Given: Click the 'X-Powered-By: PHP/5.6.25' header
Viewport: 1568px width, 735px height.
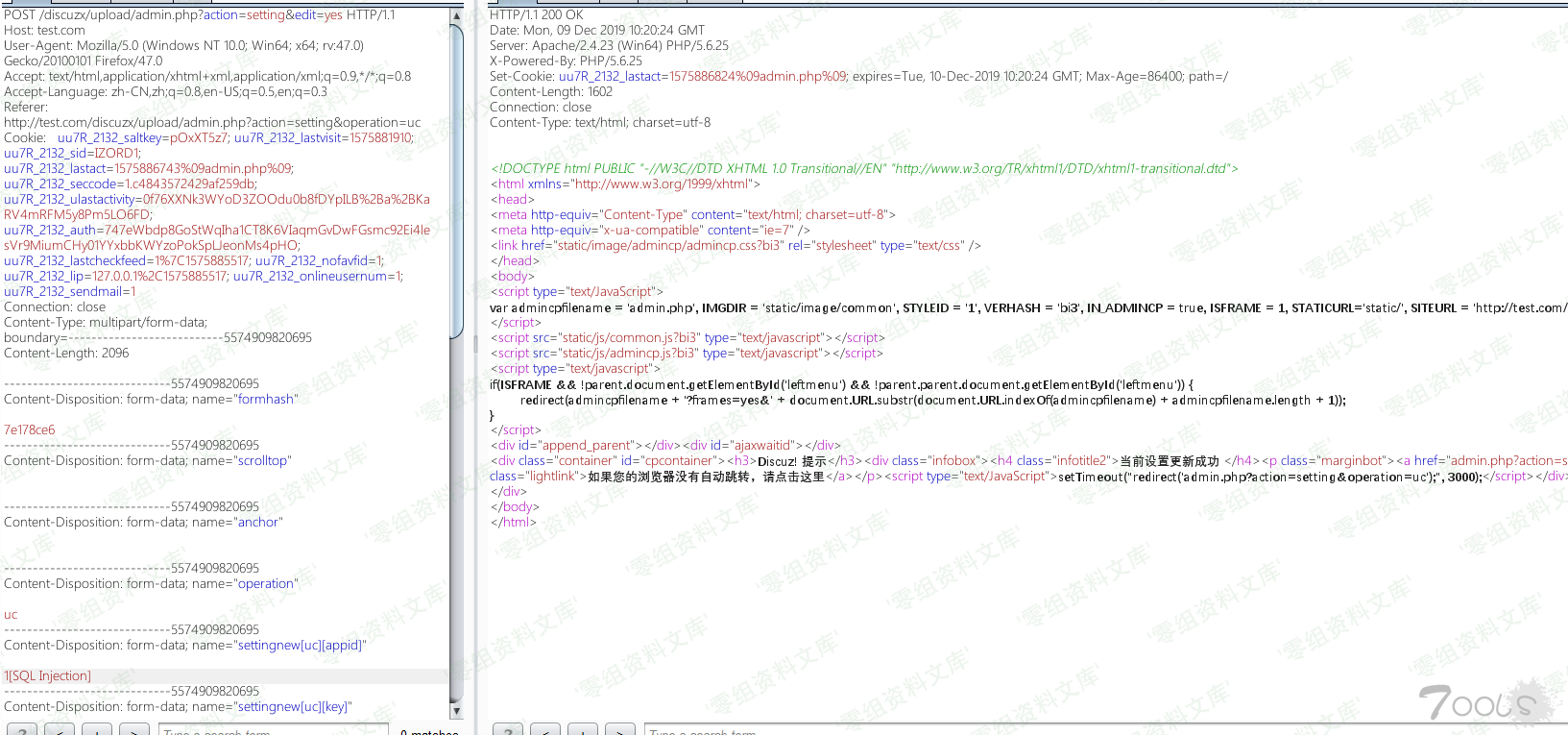Looking at the screenshot, I should 567,61.
